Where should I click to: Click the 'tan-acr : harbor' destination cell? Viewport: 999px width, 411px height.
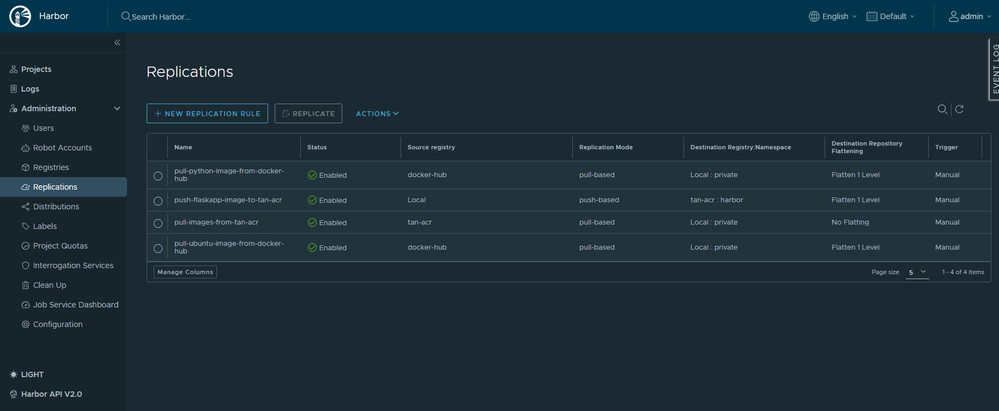(717, 200)
